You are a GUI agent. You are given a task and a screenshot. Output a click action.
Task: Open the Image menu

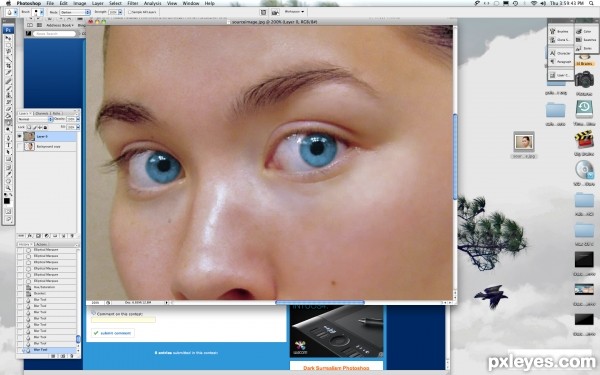80,3
